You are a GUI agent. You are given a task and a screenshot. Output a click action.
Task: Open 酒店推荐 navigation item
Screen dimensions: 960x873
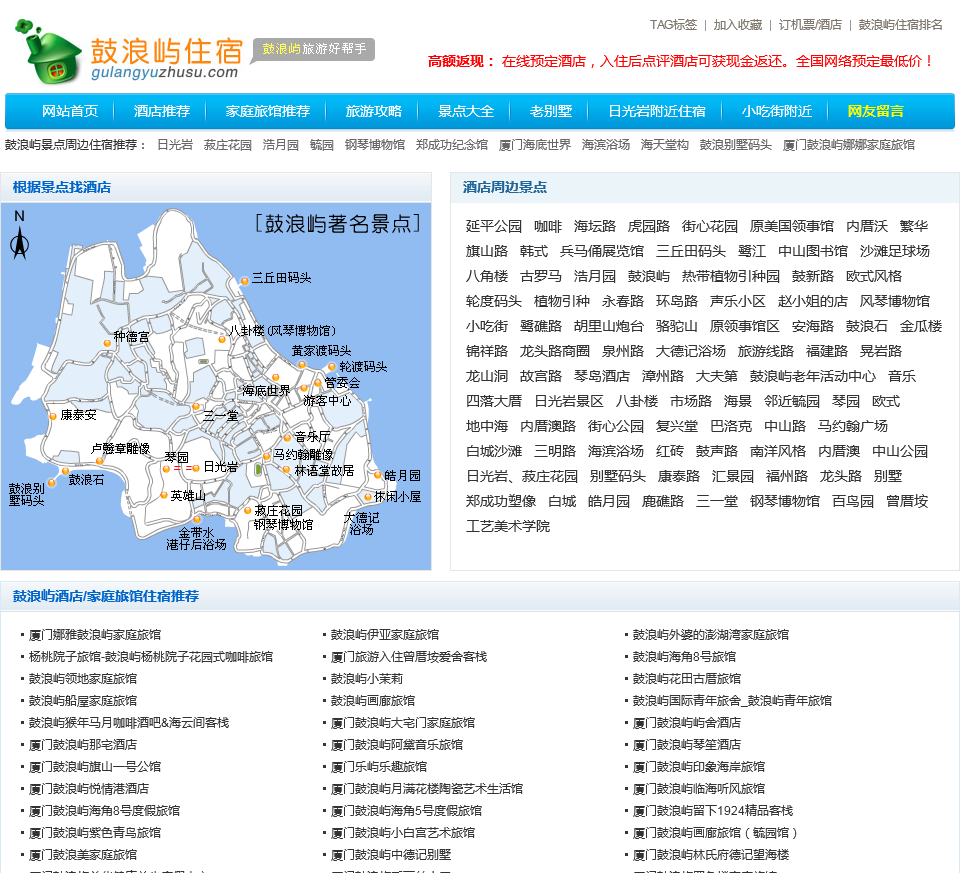(x=162, y=111)
